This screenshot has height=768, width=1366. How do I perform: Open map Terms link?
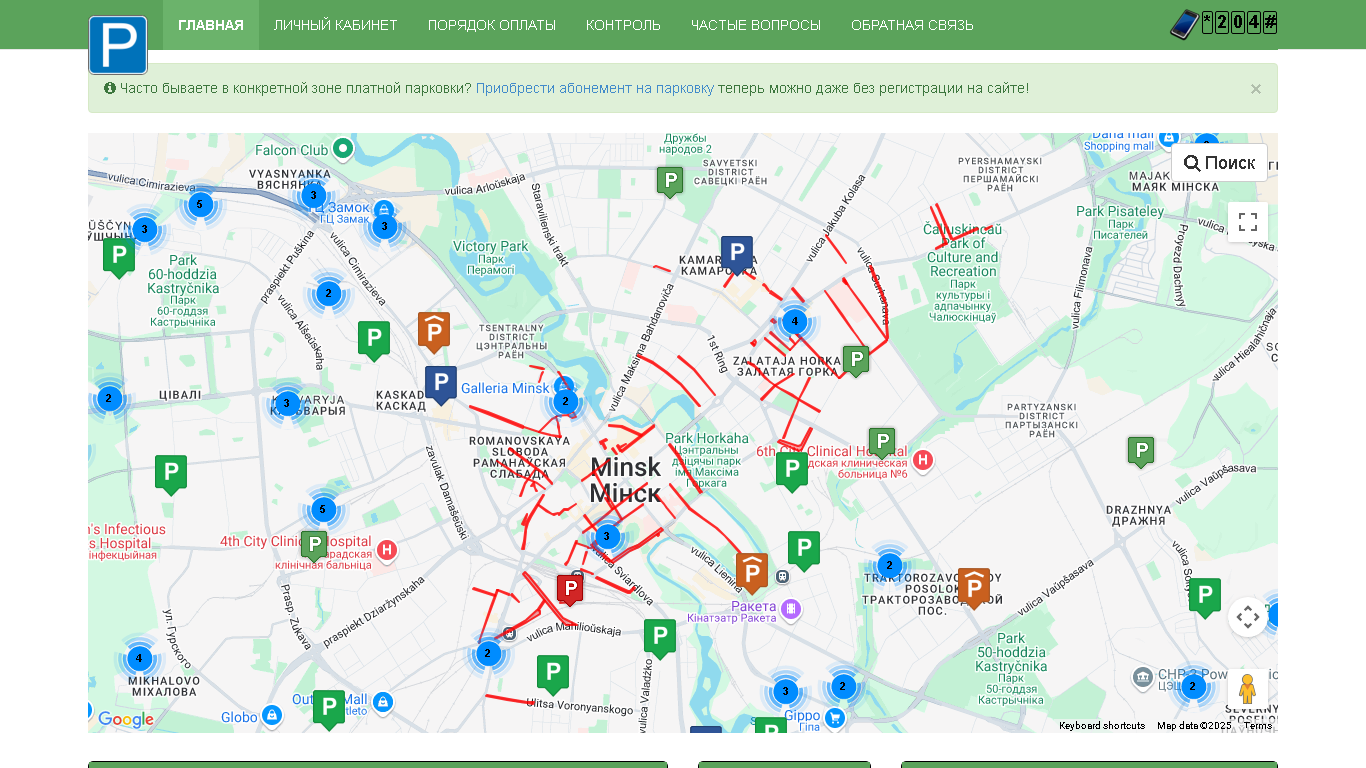coord(1258,726)
